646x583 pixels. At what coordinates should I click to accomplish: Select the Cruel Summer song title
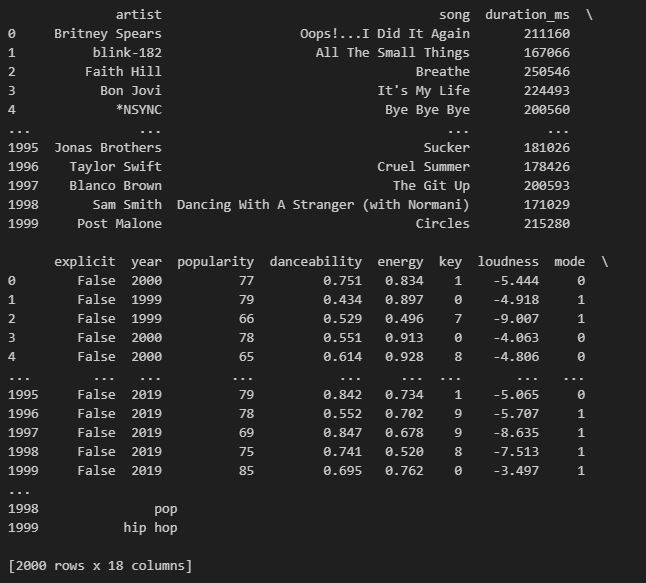point(424,167)
